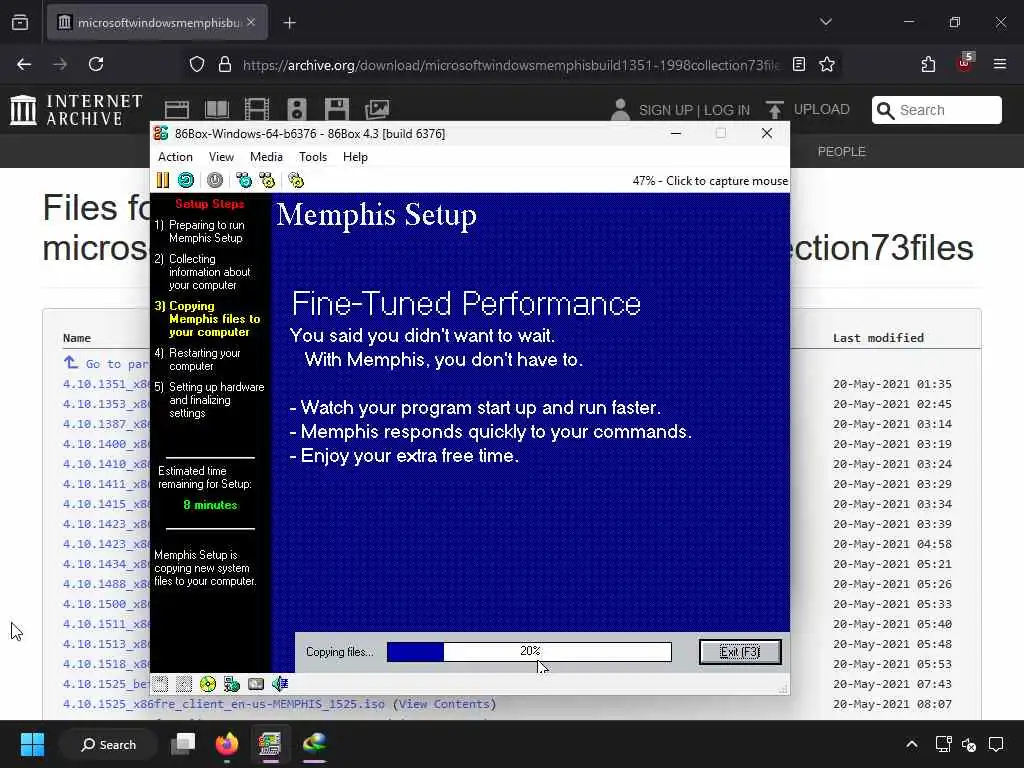The width and height of the screenshot is (1024, 768).
Task: Click hard disk status icon in 86Box
Action: 256,684
